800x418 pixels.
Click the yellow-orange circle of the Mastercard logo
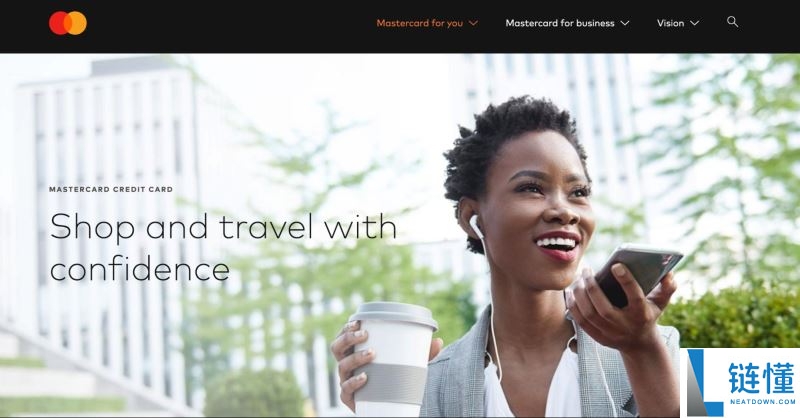tap(78, 23)
